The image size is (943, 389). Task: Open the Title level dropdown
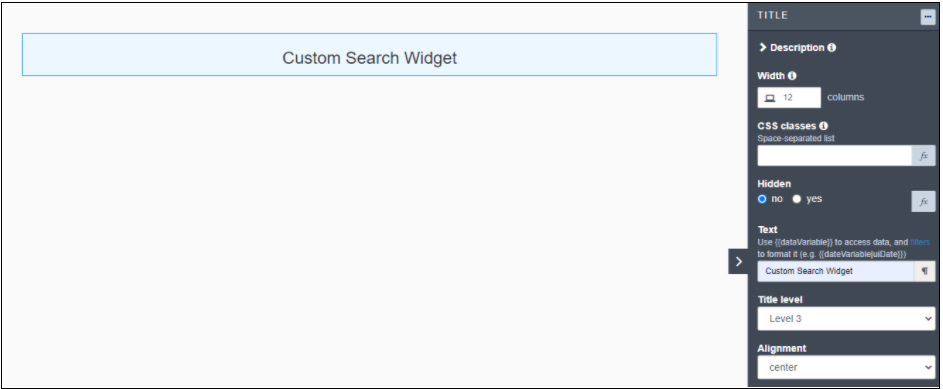coord(846,319)
